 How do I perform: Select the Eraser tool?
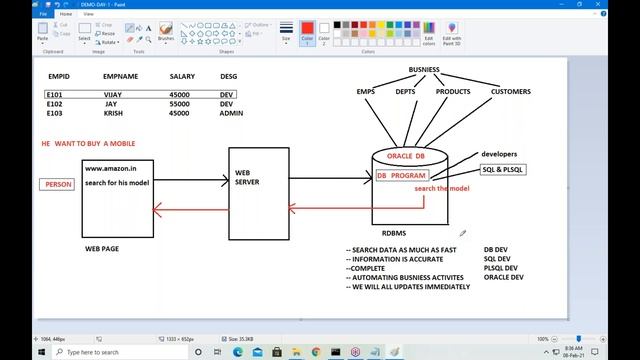tap(129, 40)
